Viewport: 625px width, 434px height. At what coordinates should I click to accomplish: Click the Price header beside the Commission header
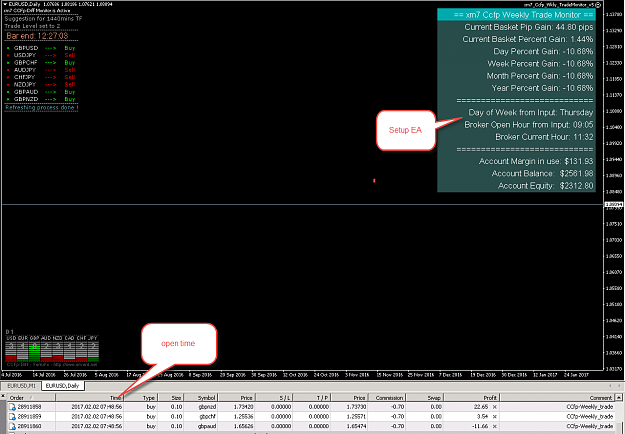point(350,398)
